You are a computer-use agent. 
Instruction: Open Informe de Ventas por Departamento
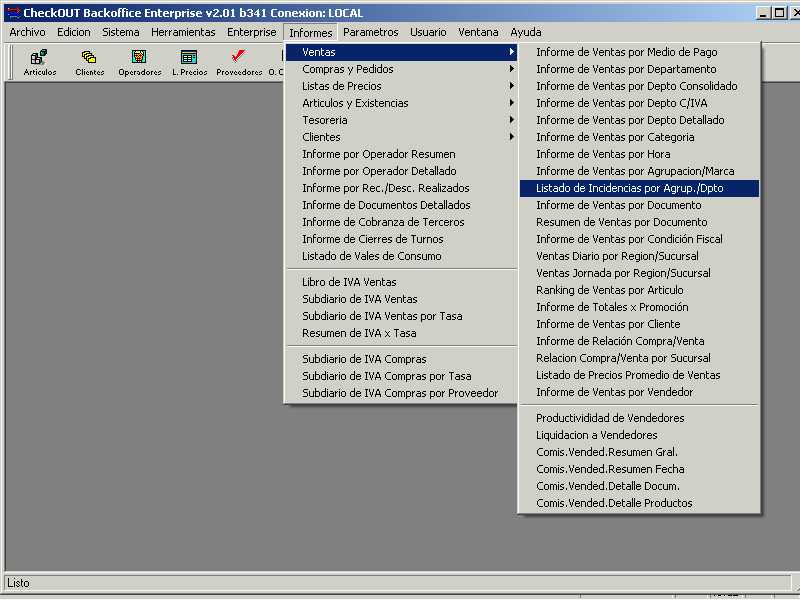(639, 69)
